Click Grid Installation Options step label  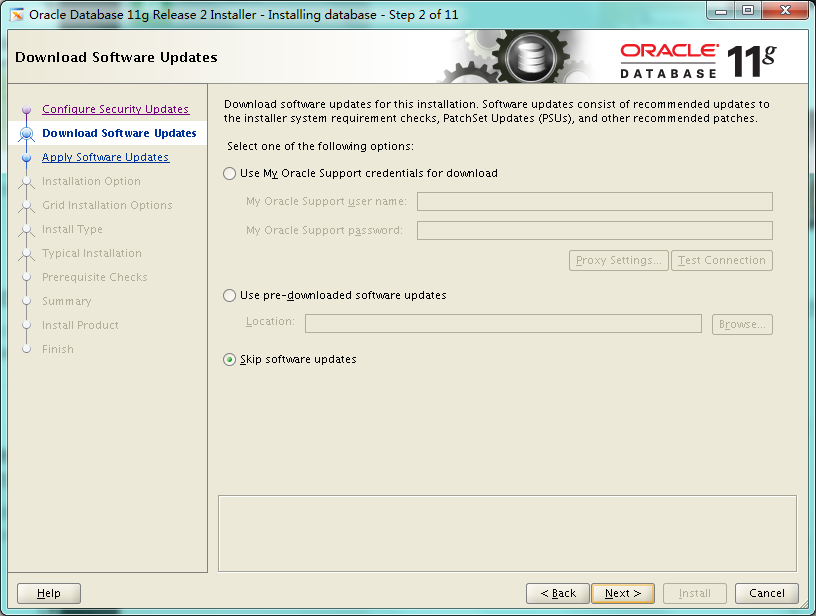107,205
